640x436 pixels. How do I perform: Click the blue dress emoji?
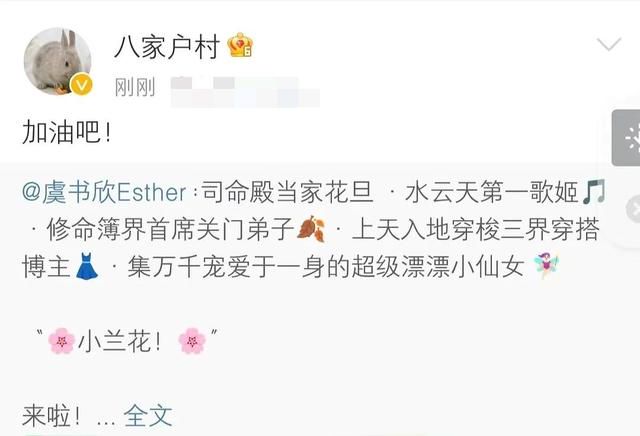87,266
